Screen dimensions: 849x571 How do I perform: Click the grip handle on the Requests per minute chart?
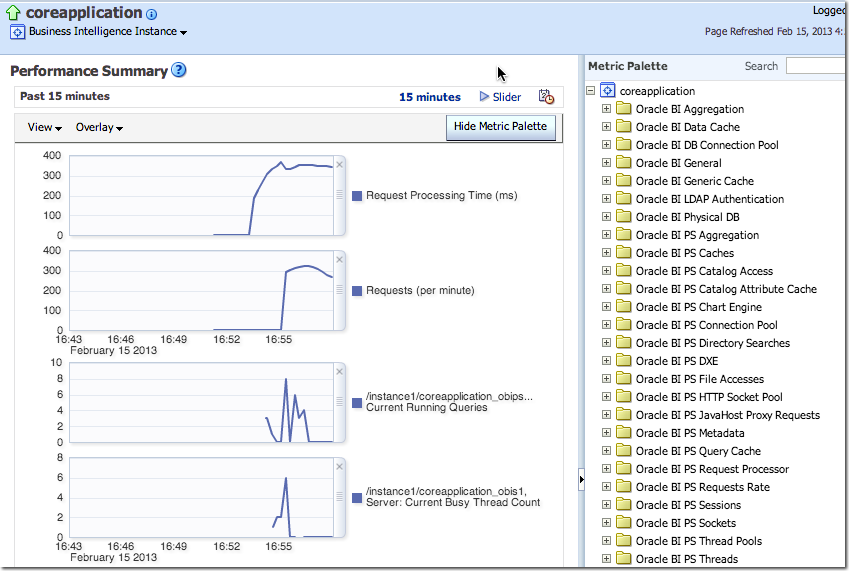tap(339, 290)
